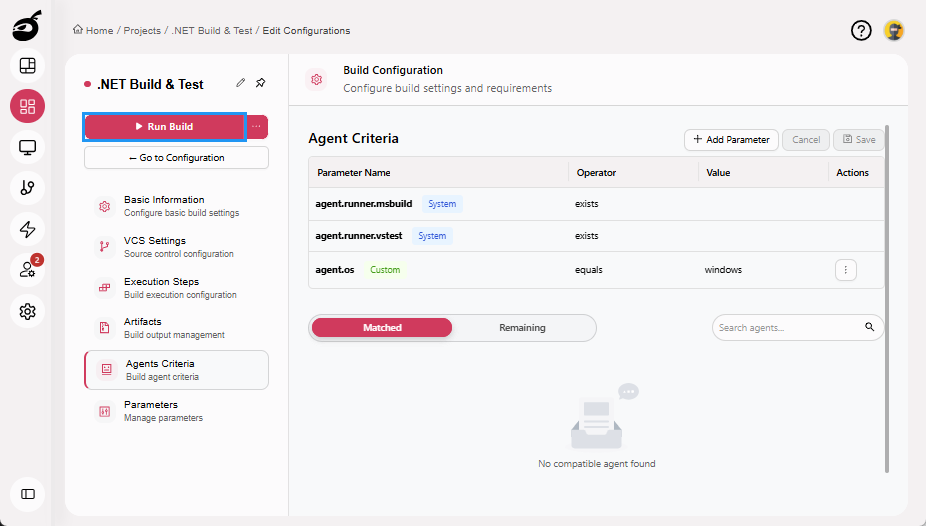
Task: Open the settings gear icon in sidebar
Action: coord(28,311)
